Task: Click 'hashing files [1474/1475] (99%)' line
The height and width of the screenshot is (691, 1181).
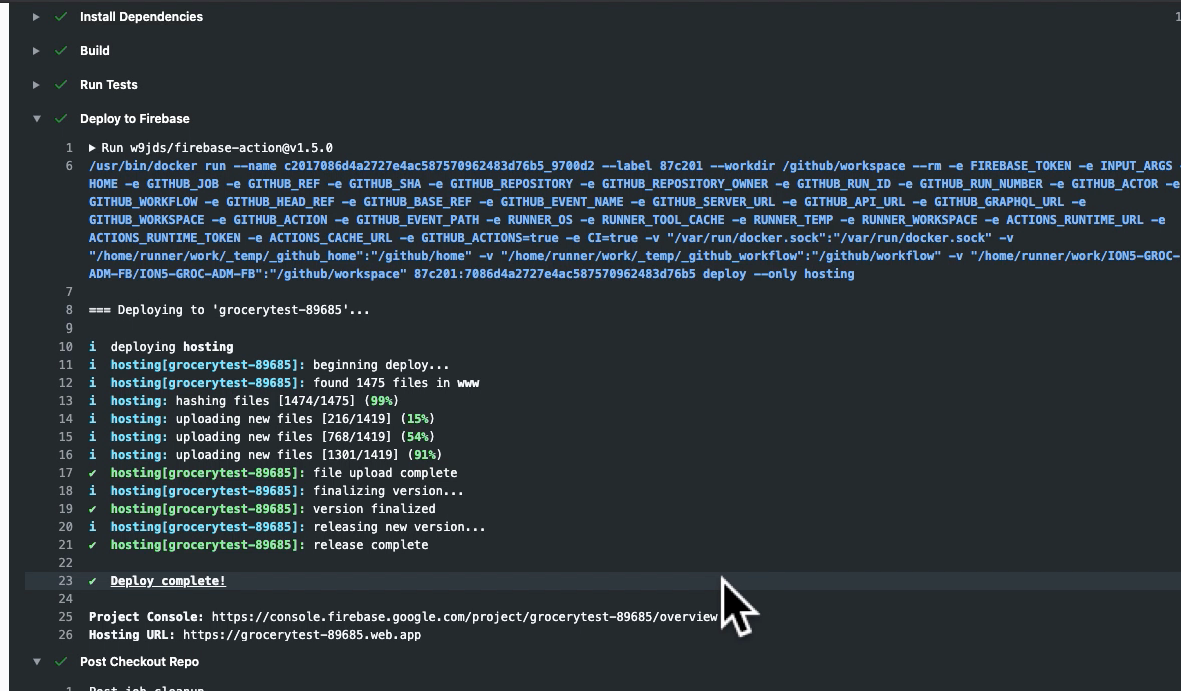Action: (x=287, y=401)
